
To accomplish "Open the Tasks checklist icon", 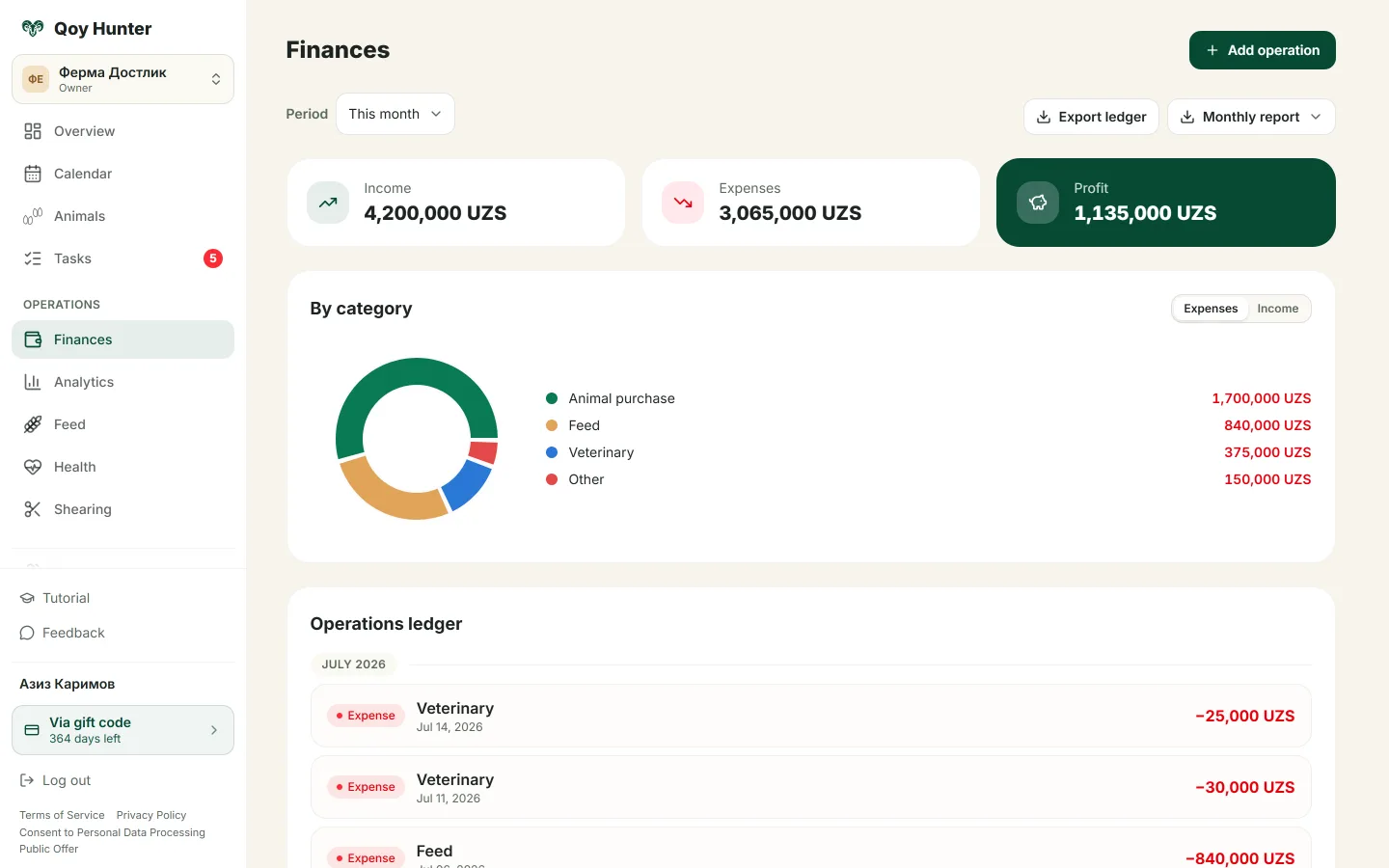I will [x=33, y=258].
